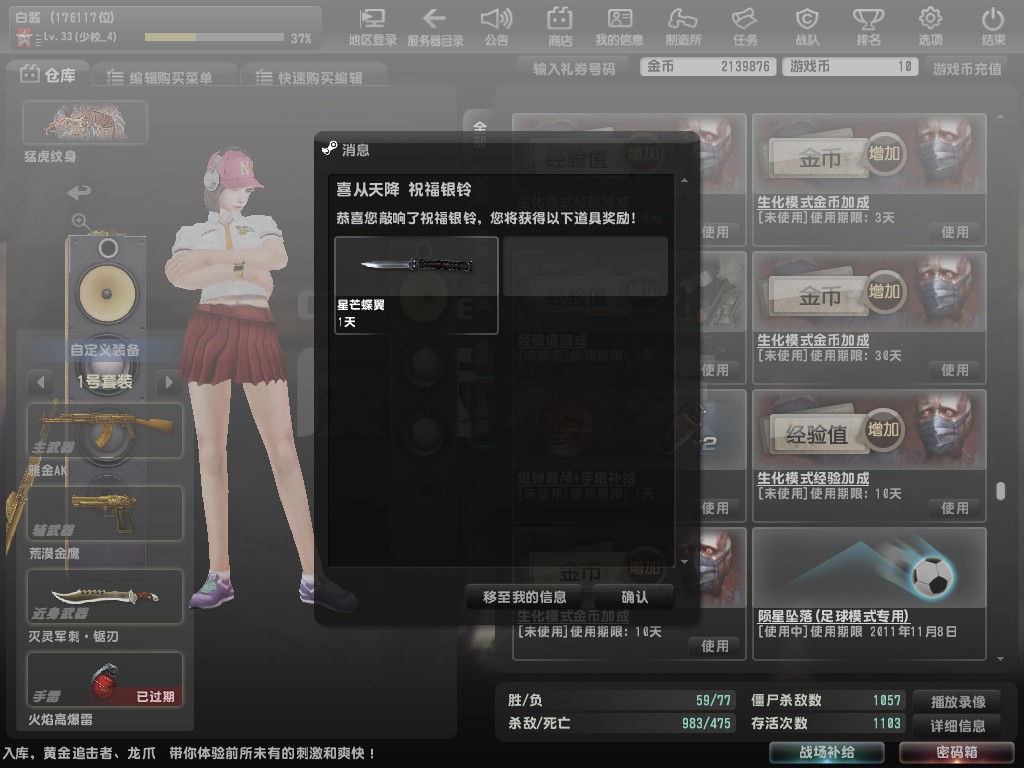Open the 排名 ranking trophy icon
Screen dimensions: 1024x768
tap(869, 27)
